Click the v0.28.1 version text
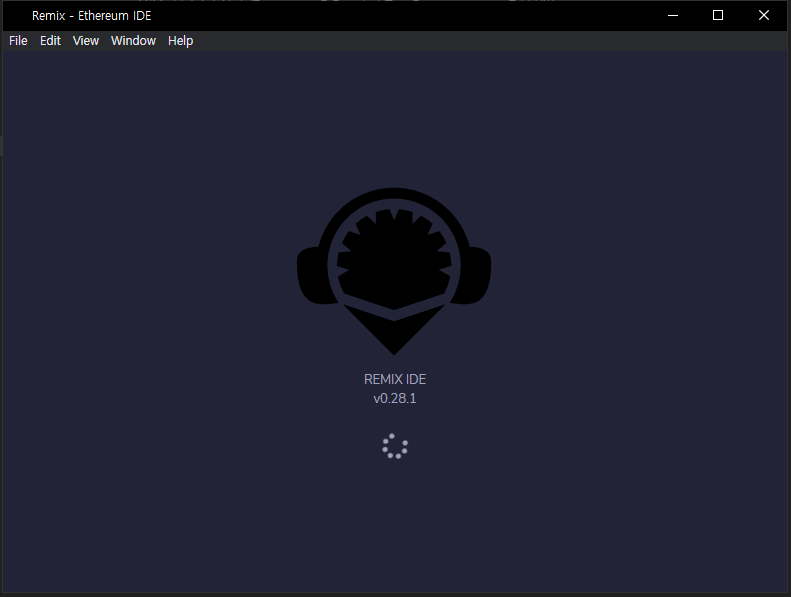The width and height of the screenshot is (791, 597). (x=395, y=399)
